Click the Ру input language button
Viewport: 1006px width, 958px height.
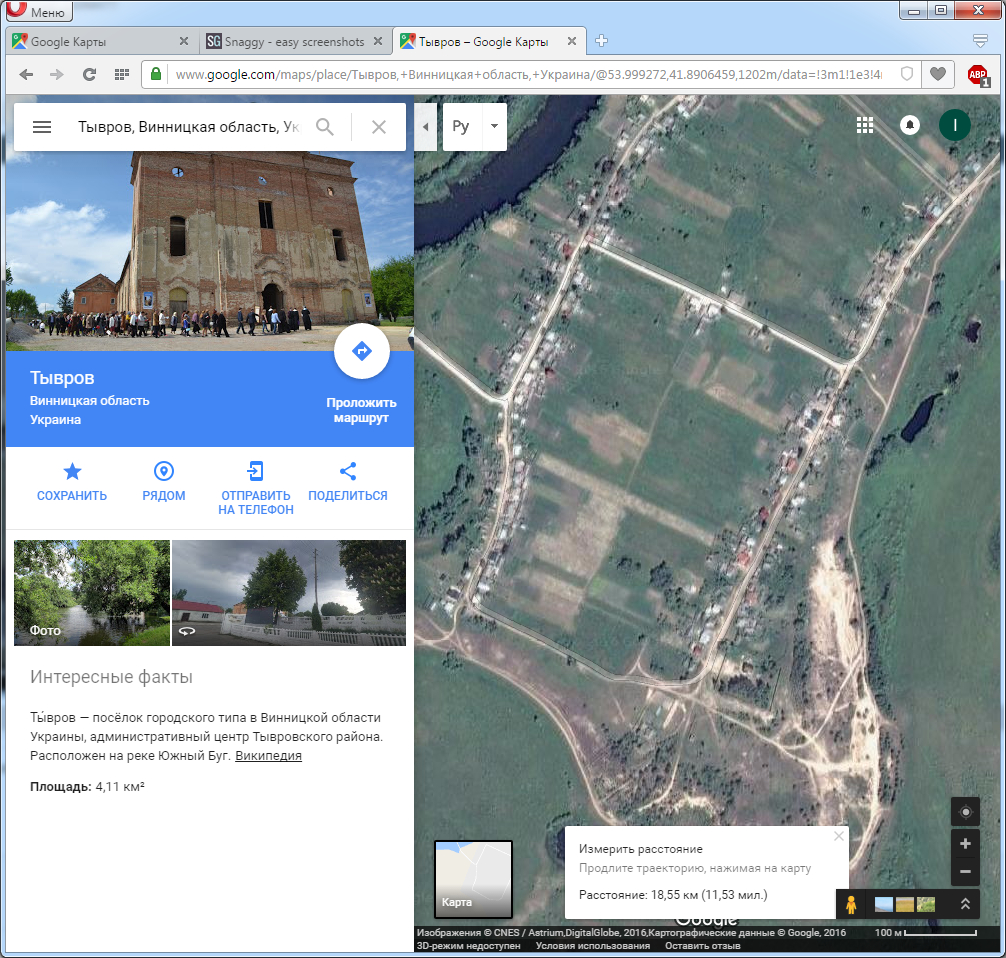tap(461, 126)
